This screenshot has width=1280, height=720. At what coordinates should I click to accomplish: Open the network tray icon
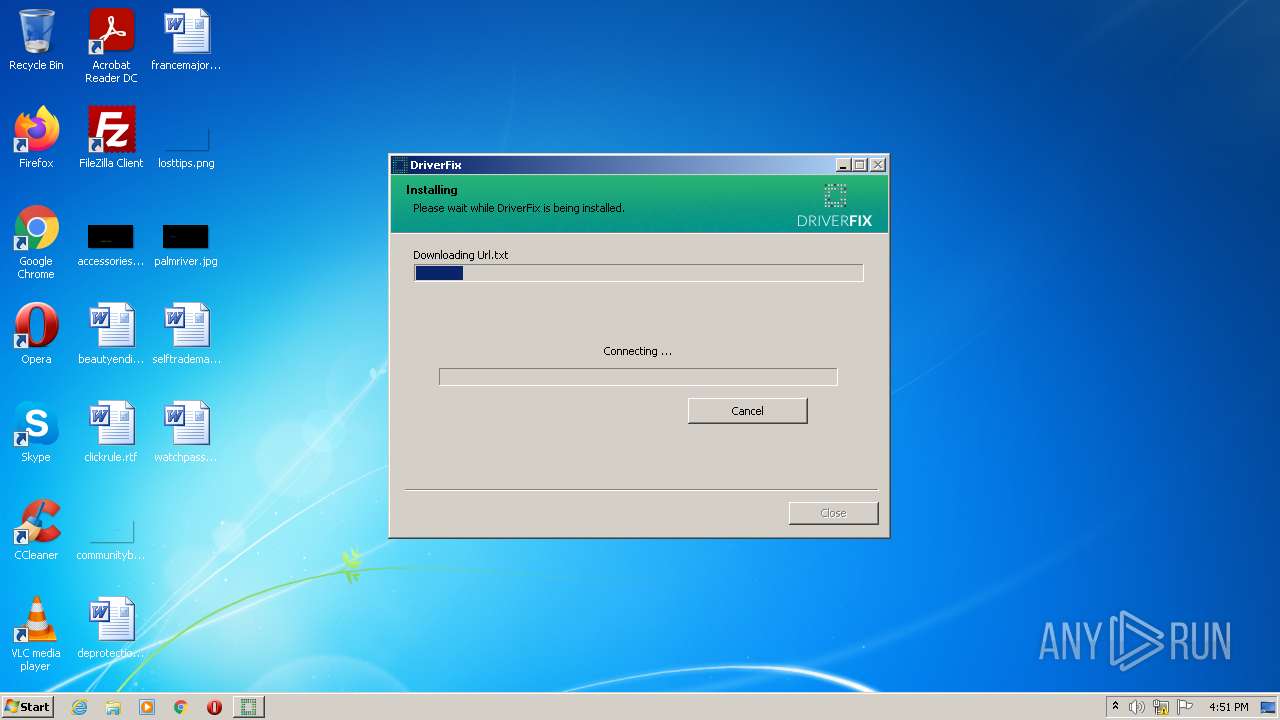tap(1161, 707)
